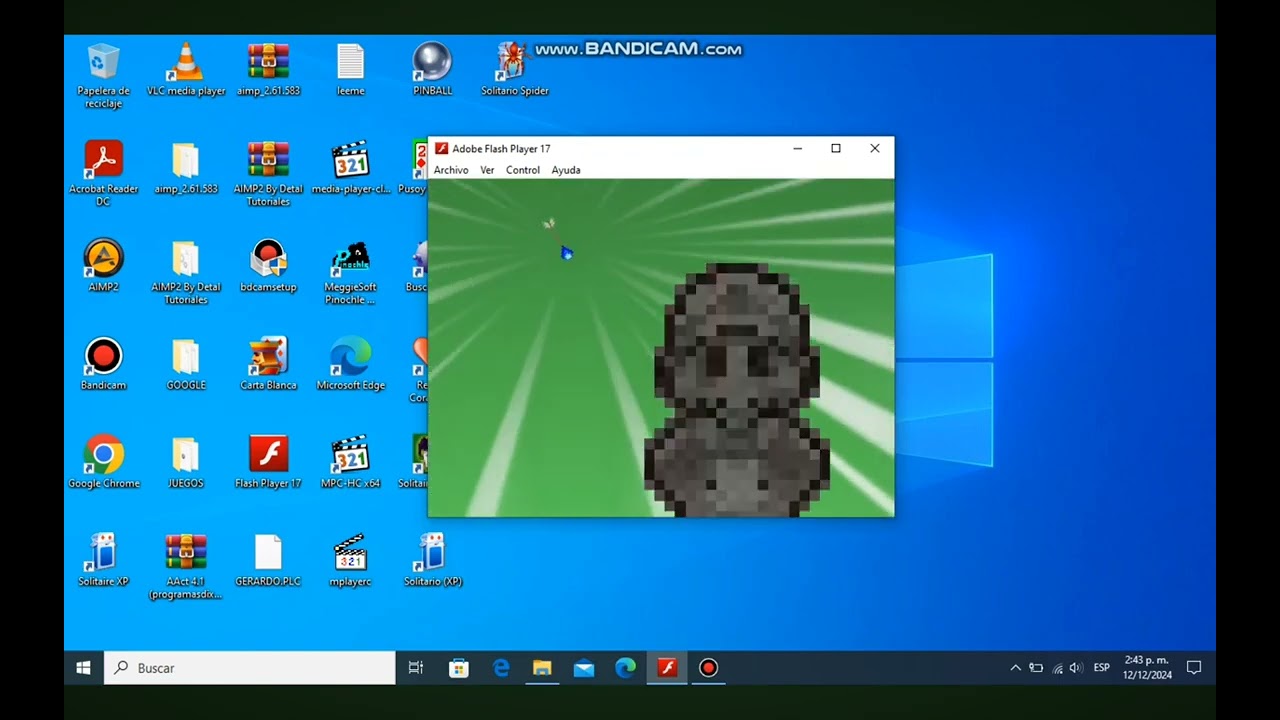This screenshot has height=720, width=1280.
Task: Select the Flash Player 17 desktop shortcut
Action: (268, 461)
